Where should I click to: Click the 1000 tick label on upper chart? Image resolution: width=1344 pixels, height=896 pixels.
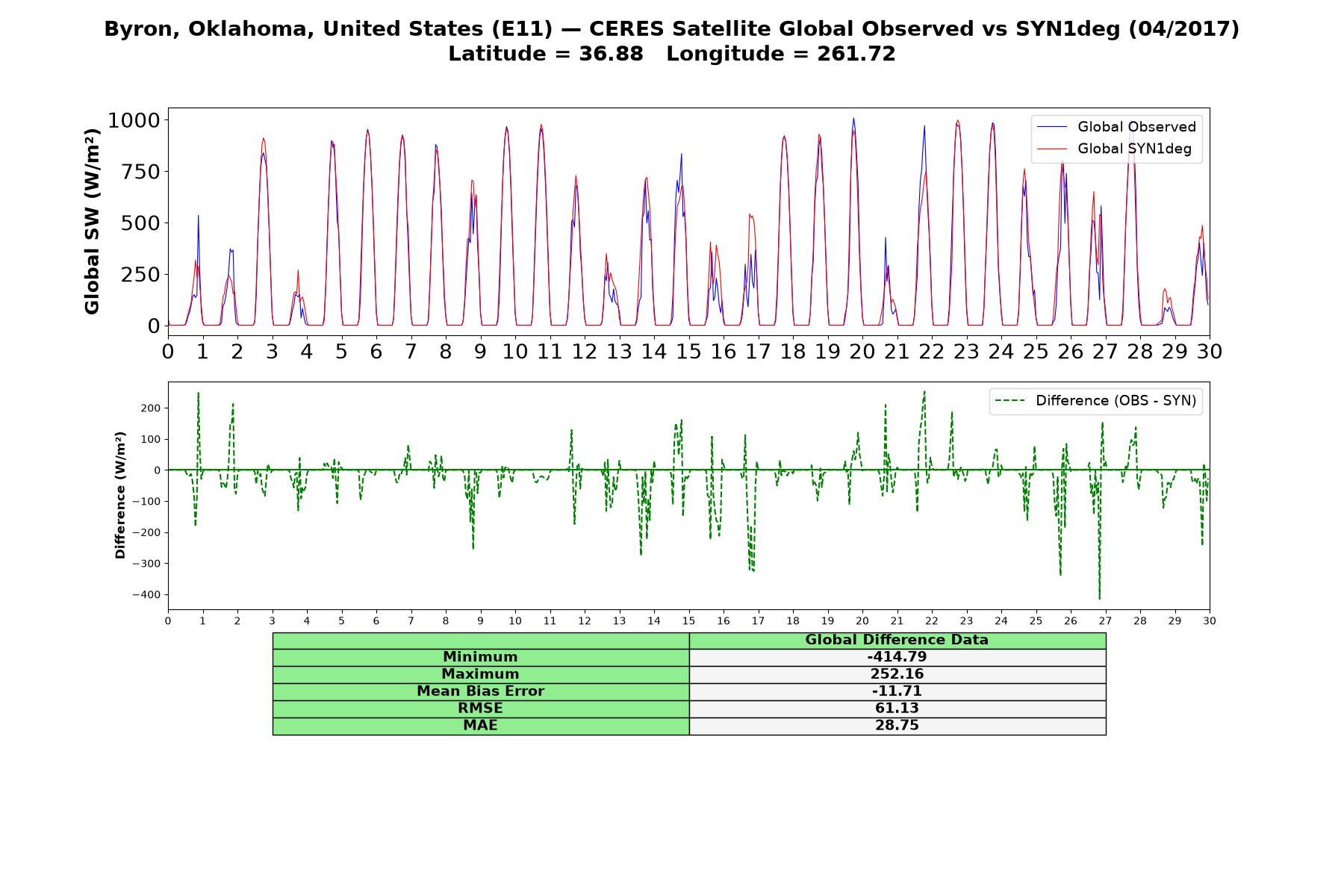[x=134, y=120]
